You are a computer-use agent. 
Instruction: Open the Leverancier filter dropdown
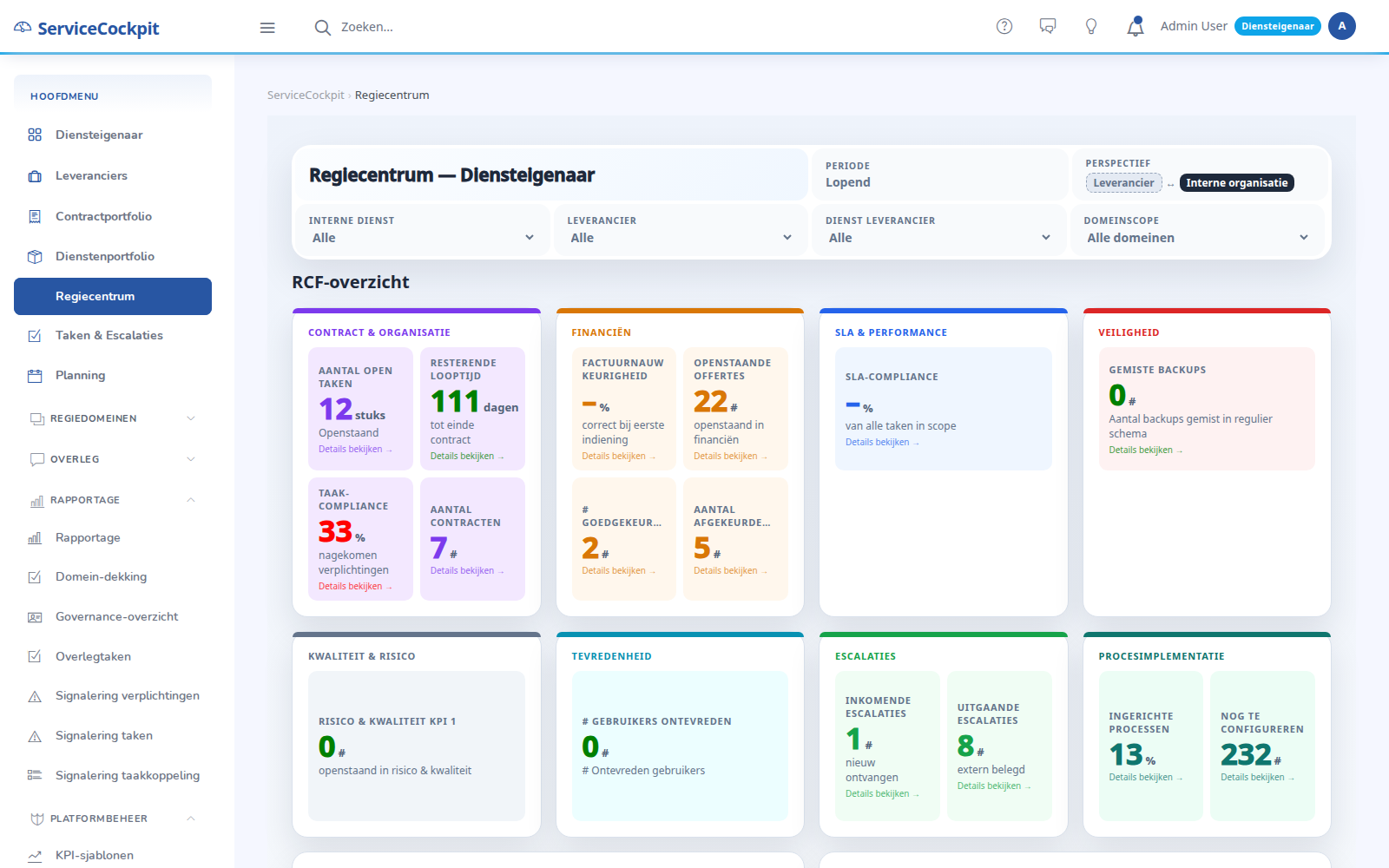click(x=681, y=238)
